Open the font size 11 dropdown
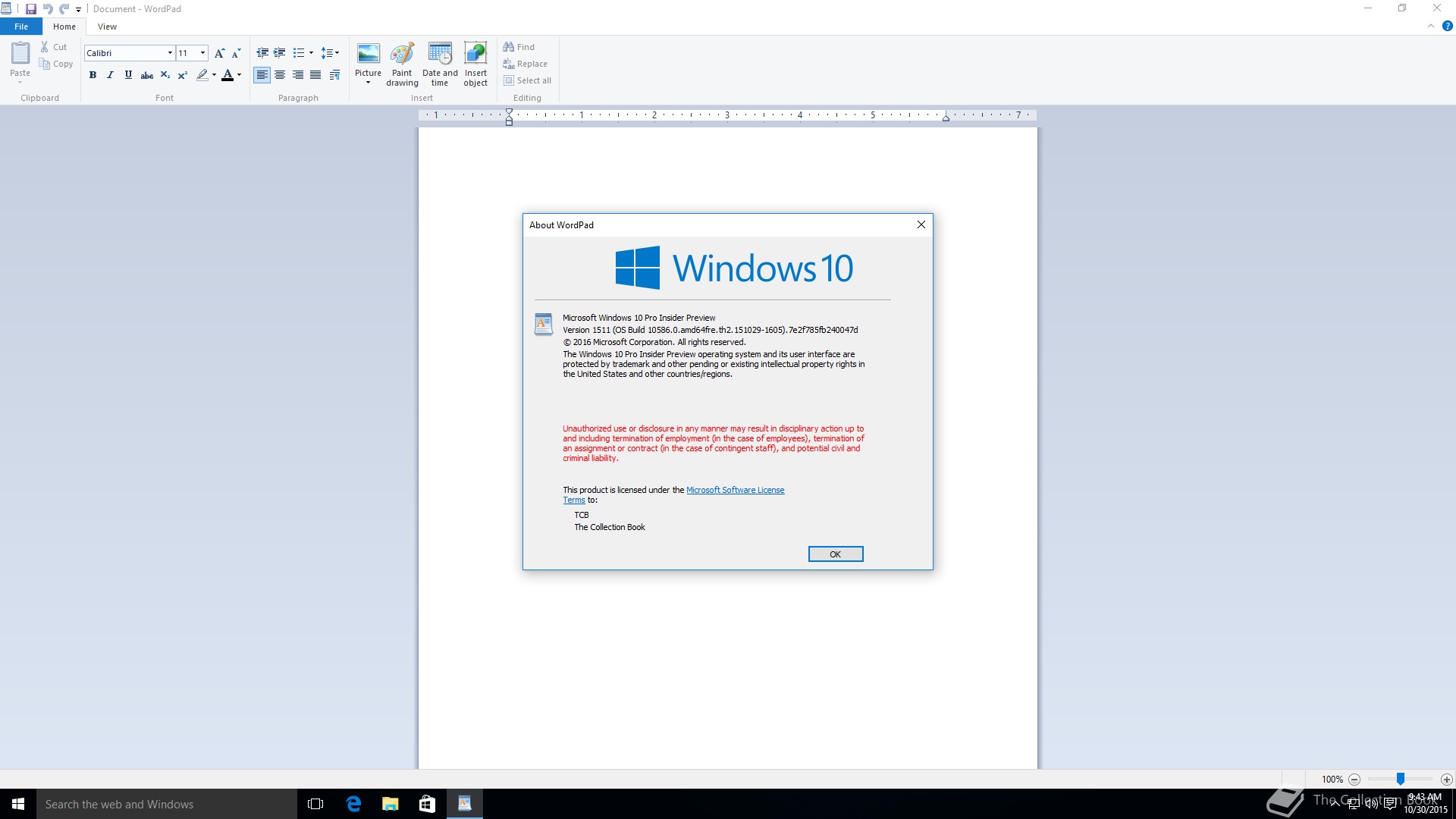The image size is (1456, 819). pyautogui.click(x=202, y=53)
